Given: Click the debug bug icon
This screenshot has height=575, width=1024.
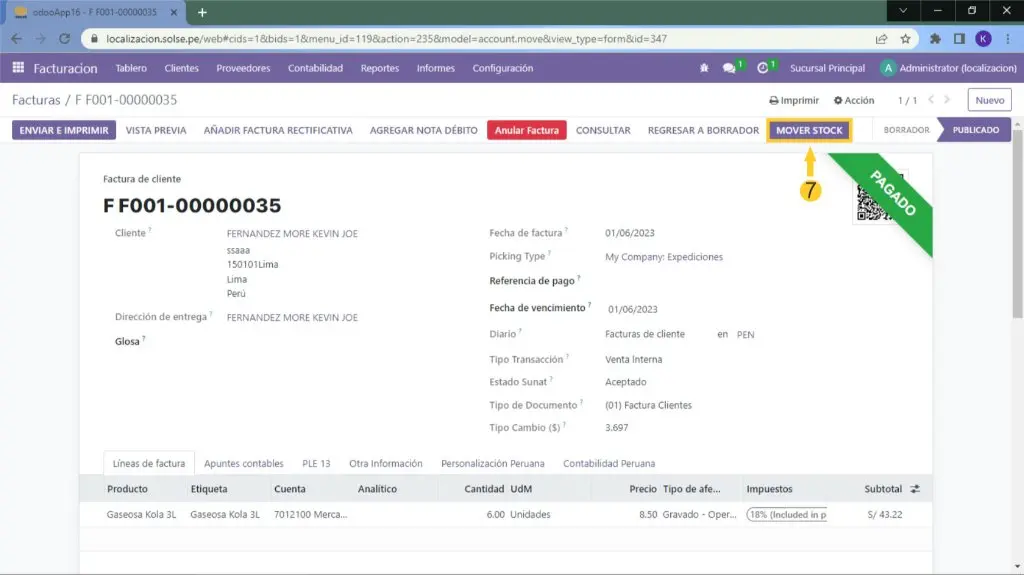Looking at the screenshot, I should point(704,68).
